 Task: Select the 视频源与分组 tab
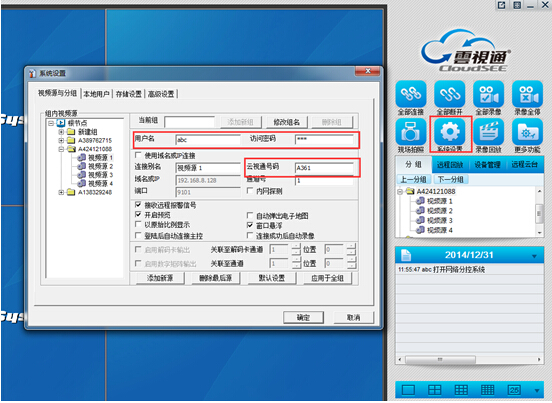point(57,93)
